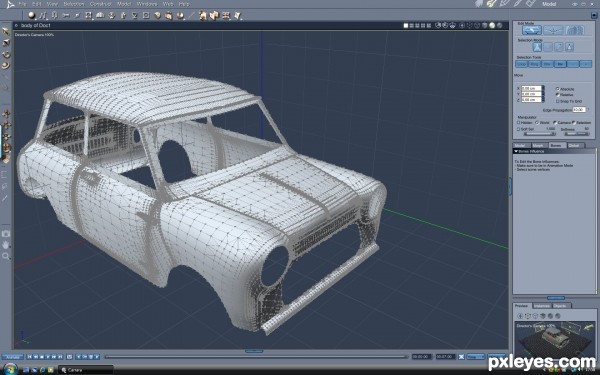This screenshot has height=375, width=600.
Task: Click the Carrara taskbar button
Action: (86, 370)
